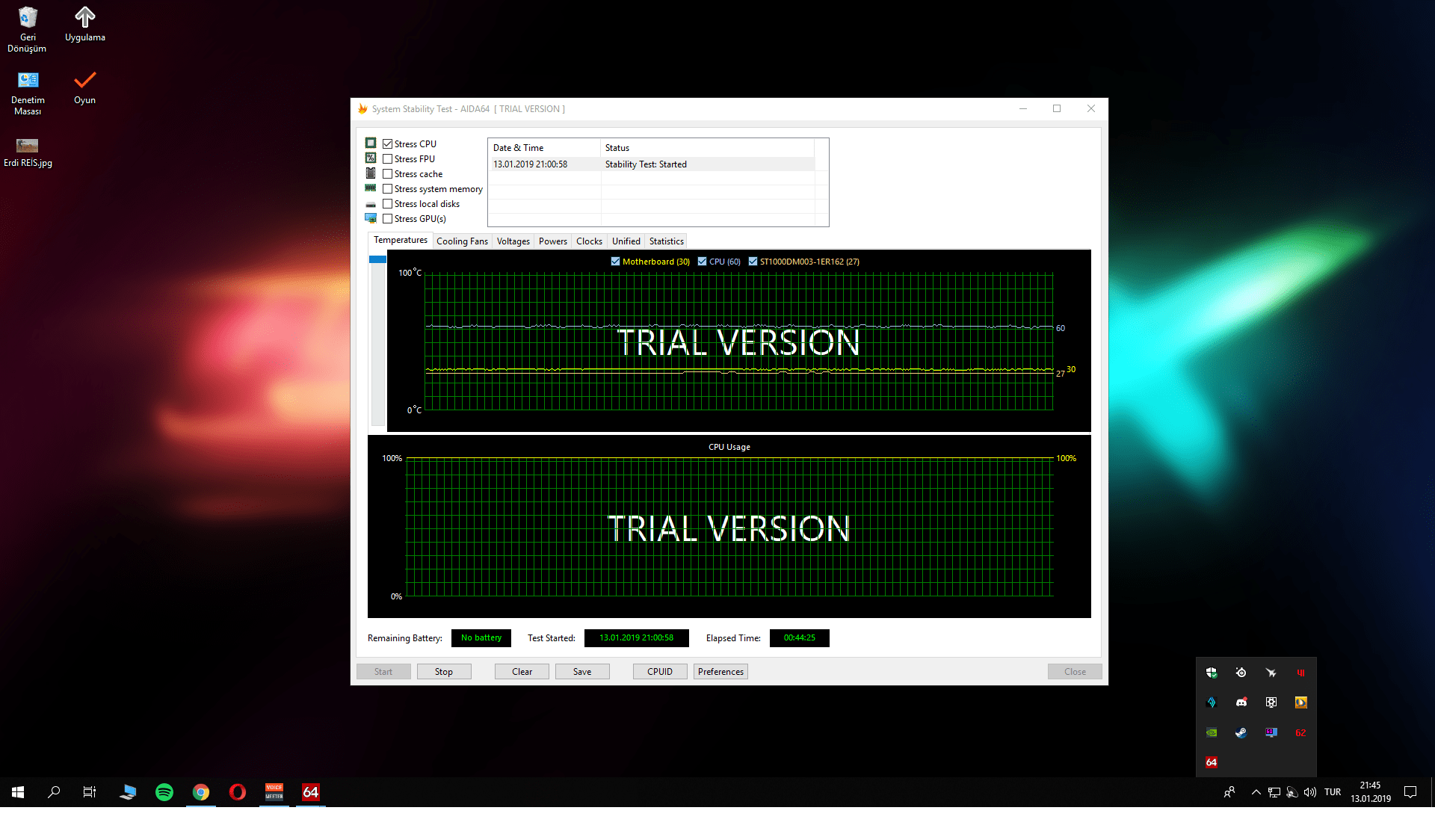
Task: Click the Preferences button
Action: point(720,672)
